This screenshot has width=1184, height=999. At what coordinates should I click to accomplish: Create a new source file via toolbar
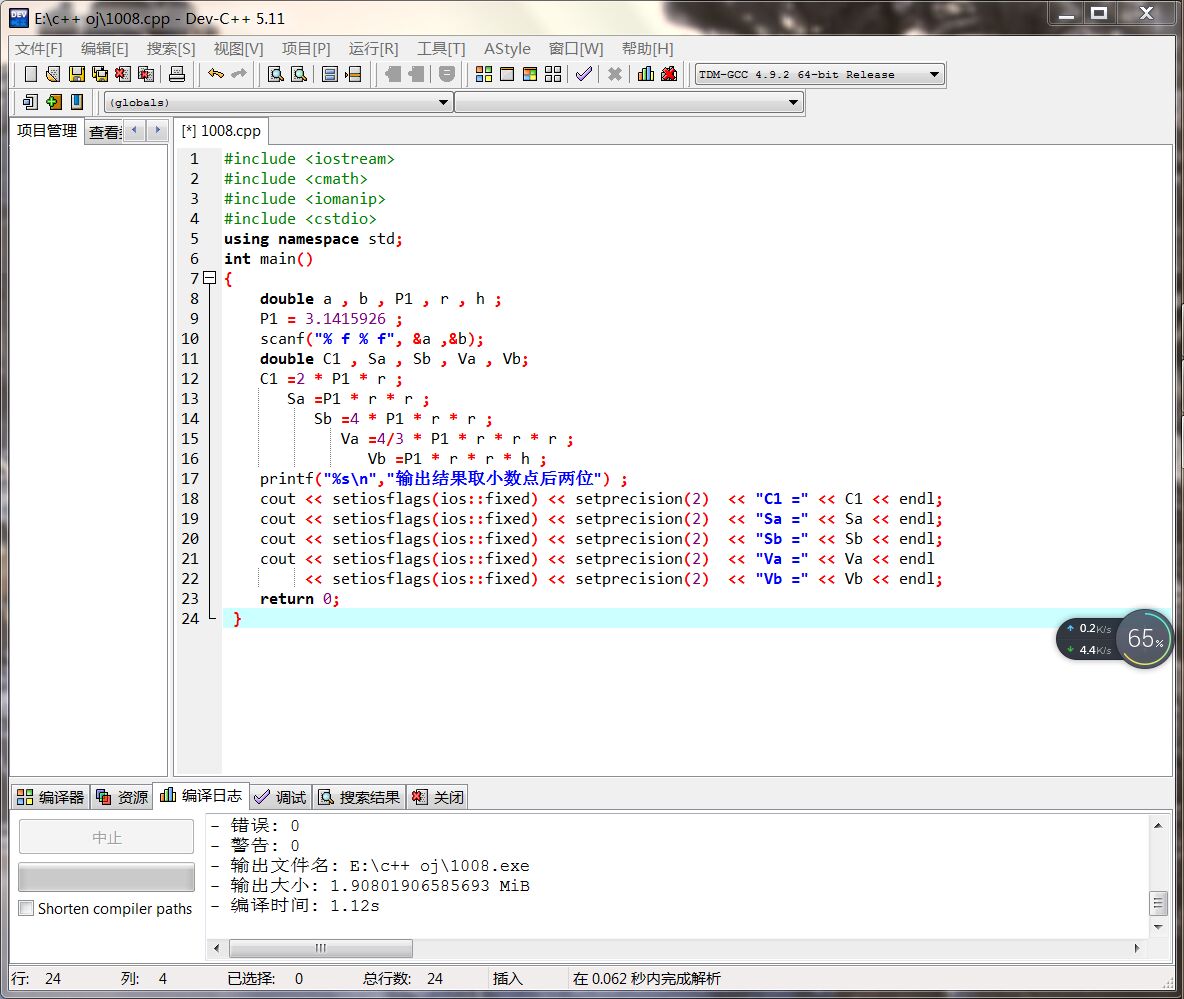tap(30, 74)
